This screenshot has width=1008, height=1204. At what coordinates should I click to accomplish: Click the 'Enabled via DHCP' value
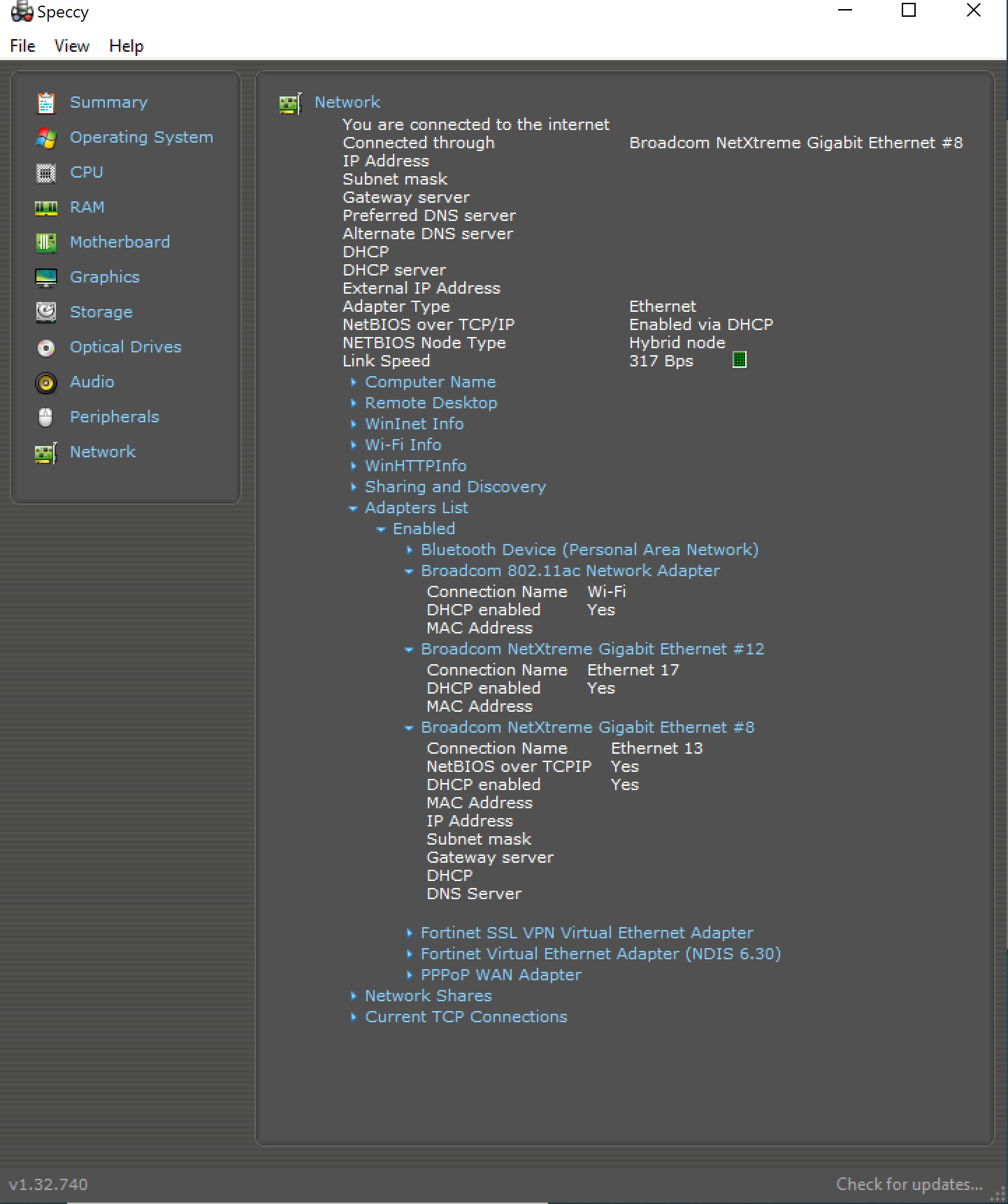[701, 324]
